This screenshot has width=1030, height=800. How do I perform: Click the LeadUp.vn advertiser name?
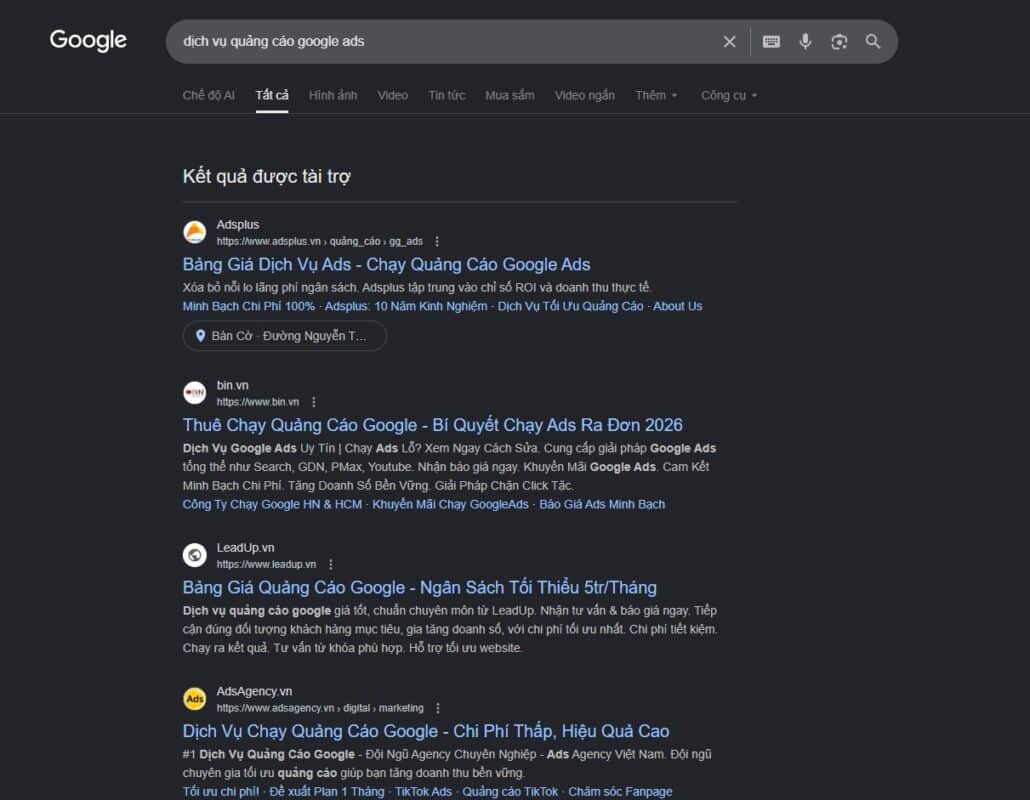click(x=246, y=548)
